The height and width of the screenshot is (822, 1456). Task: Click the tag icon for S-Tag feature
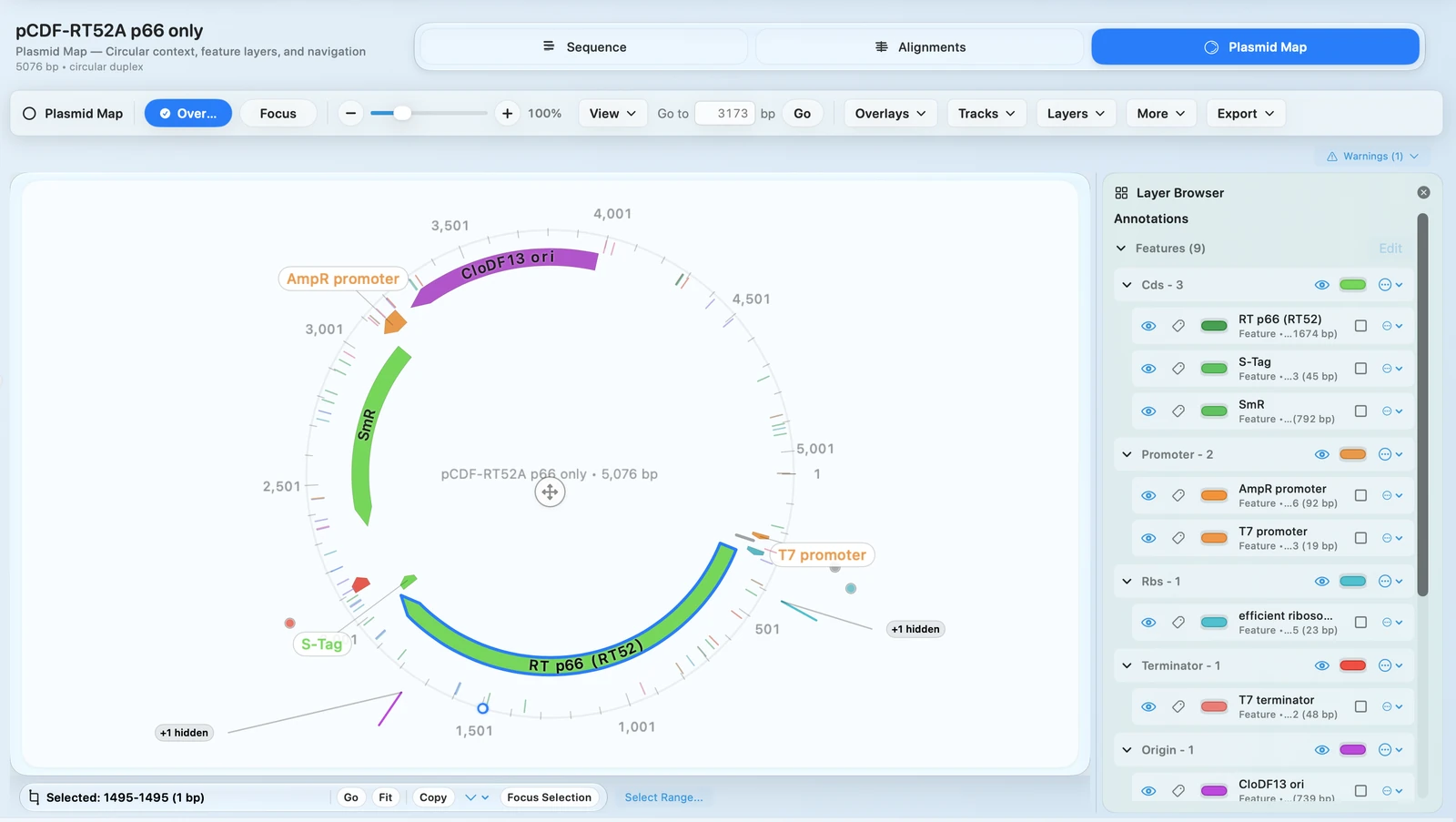(1178, 369)
